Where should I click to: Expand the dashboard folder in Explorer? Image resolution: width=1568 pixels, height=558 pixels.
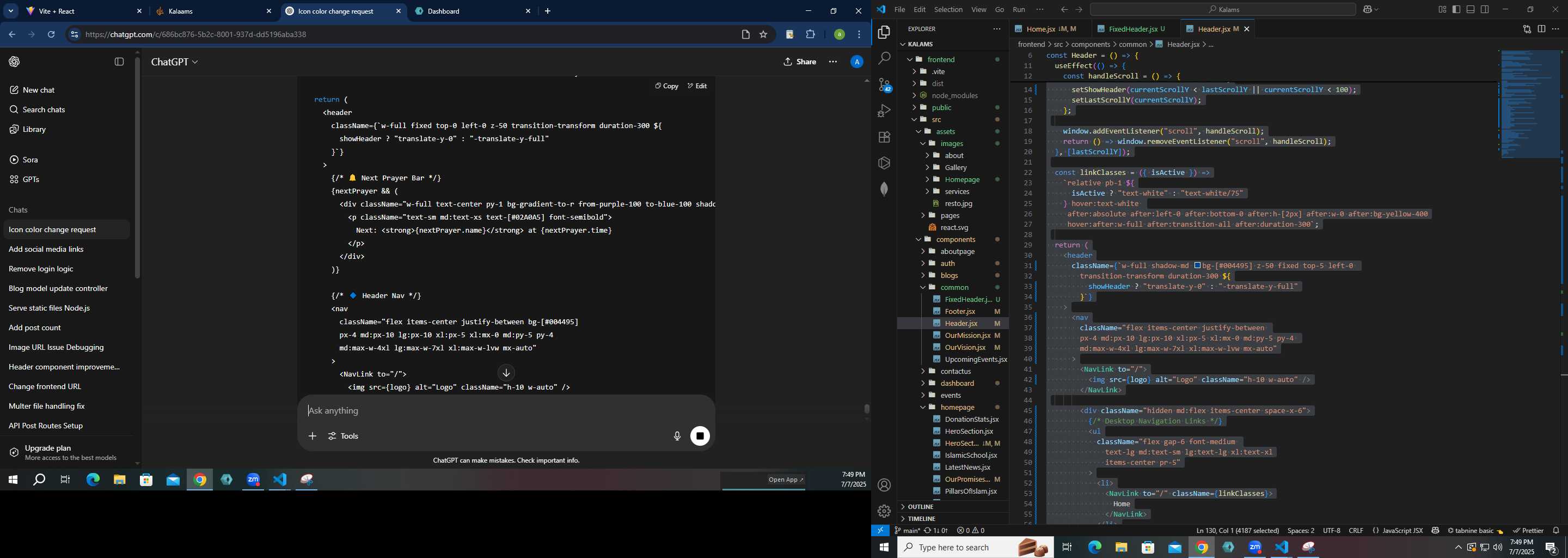point(953,383)
